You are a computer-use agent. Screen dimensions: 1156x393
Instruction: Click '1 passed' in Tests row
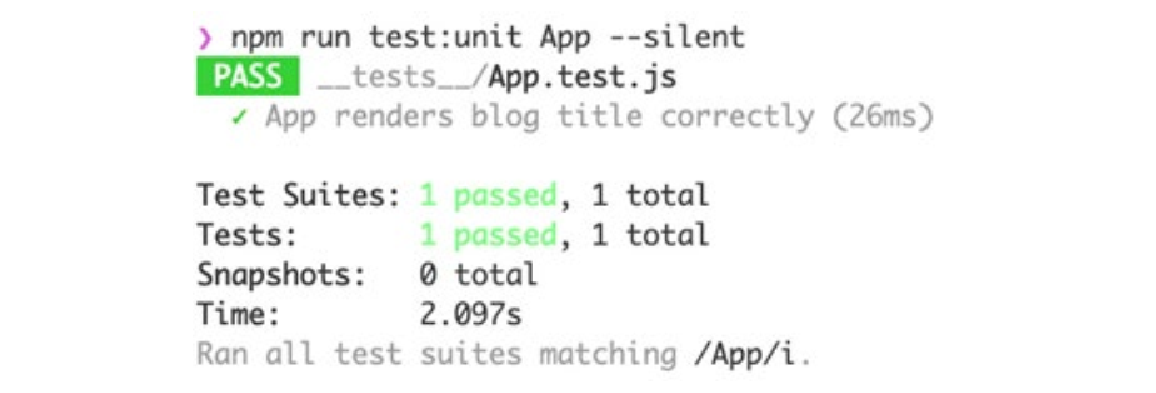[x=487, y=236]
